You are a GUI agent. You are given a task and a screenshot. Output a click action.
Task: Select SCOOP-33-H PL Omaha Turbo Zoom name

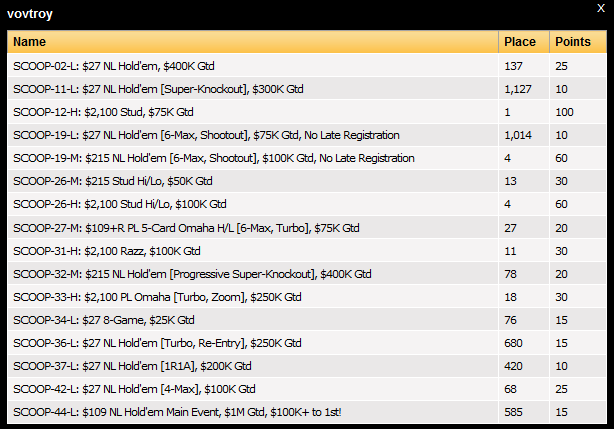click(x=157, y=297)
